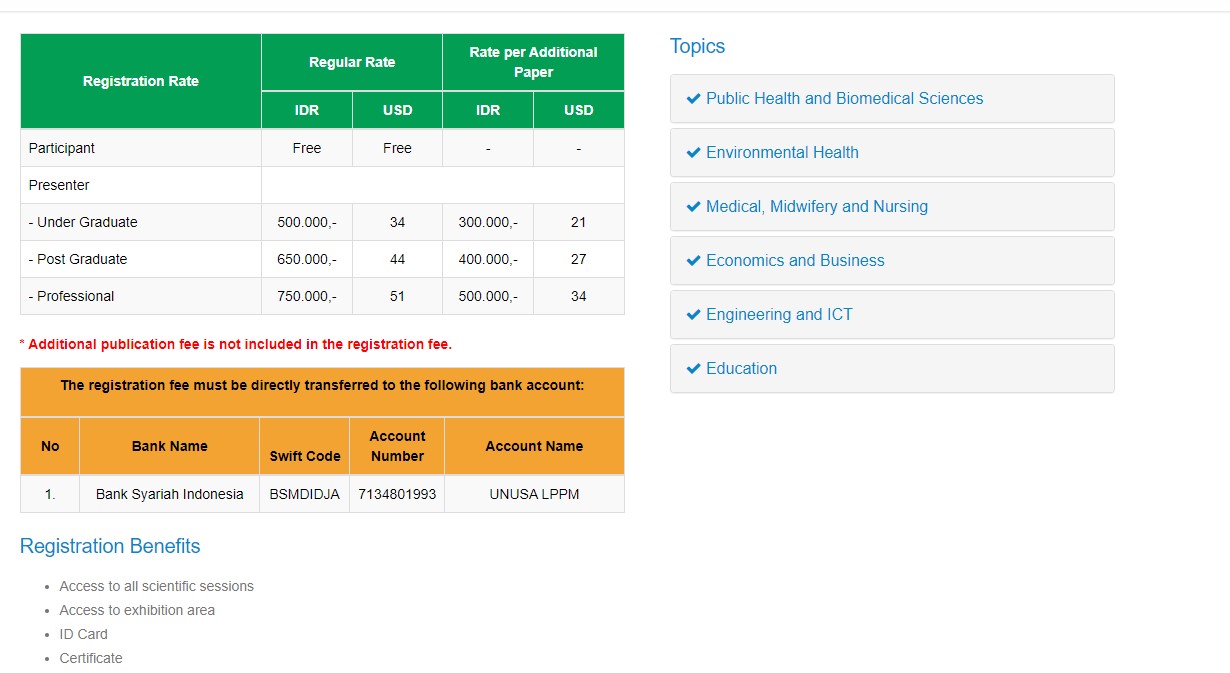Open the Environmental Health topic panel
The width and height of the screenshot is (1230, 673).
[782, 153]
